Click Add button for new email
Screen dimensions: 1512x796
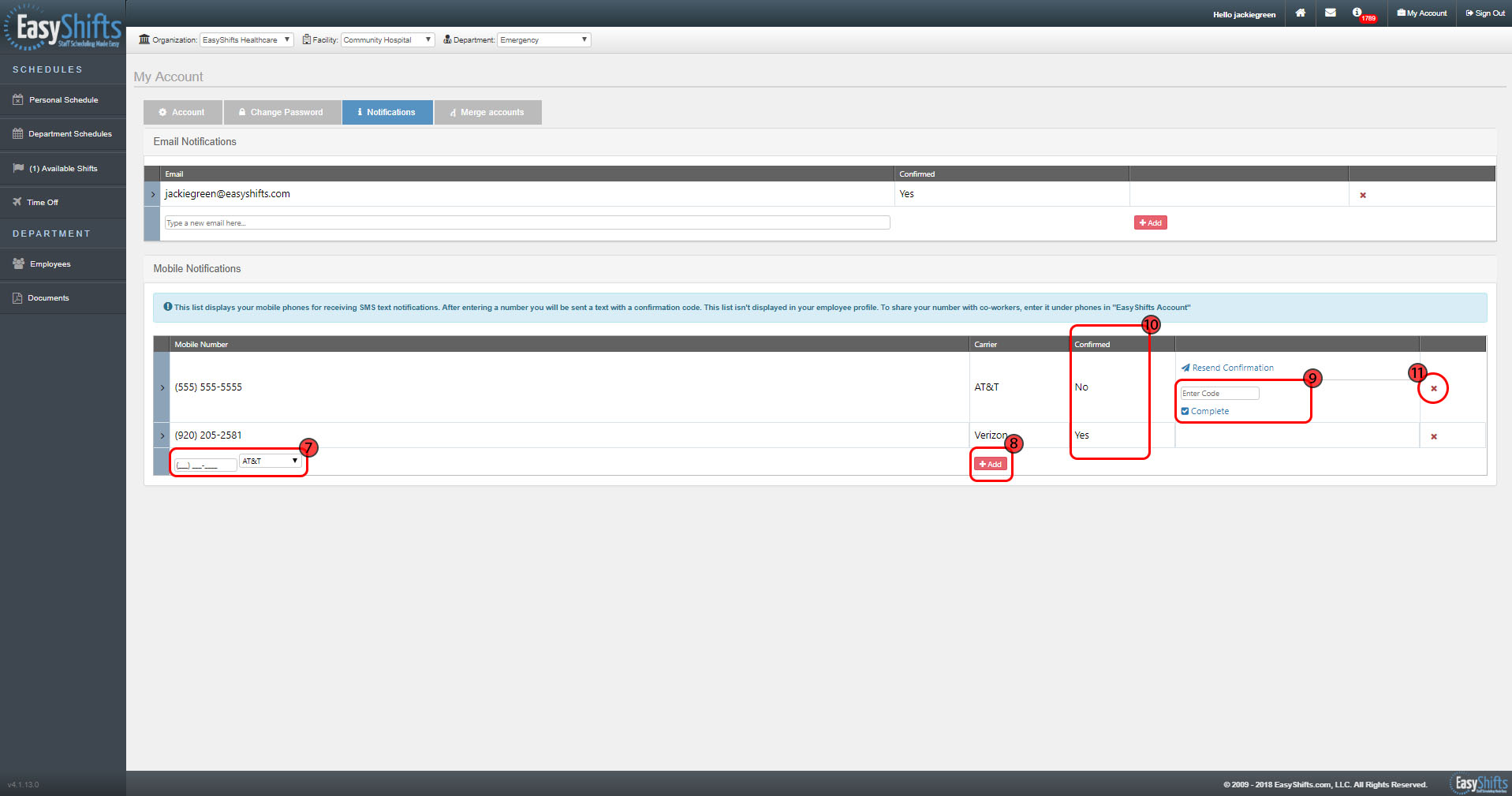tap(1151, 223)
